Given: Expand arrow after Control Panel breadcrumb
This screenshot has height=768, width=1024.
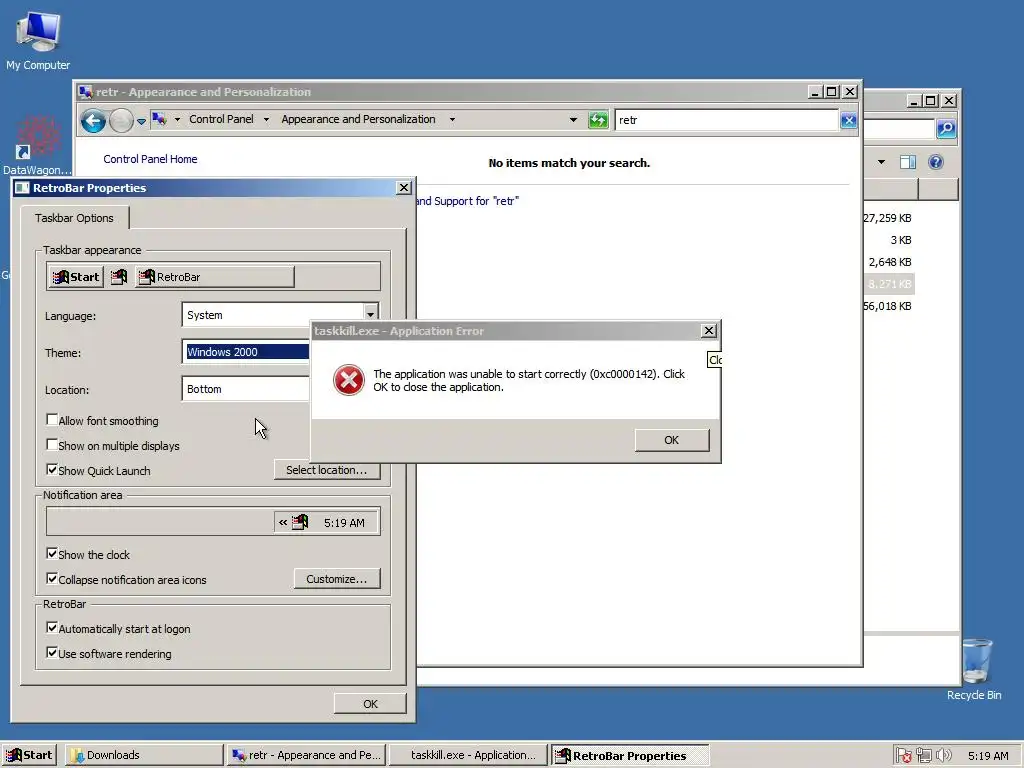Looking at the screenshot, I should (266, 120).
